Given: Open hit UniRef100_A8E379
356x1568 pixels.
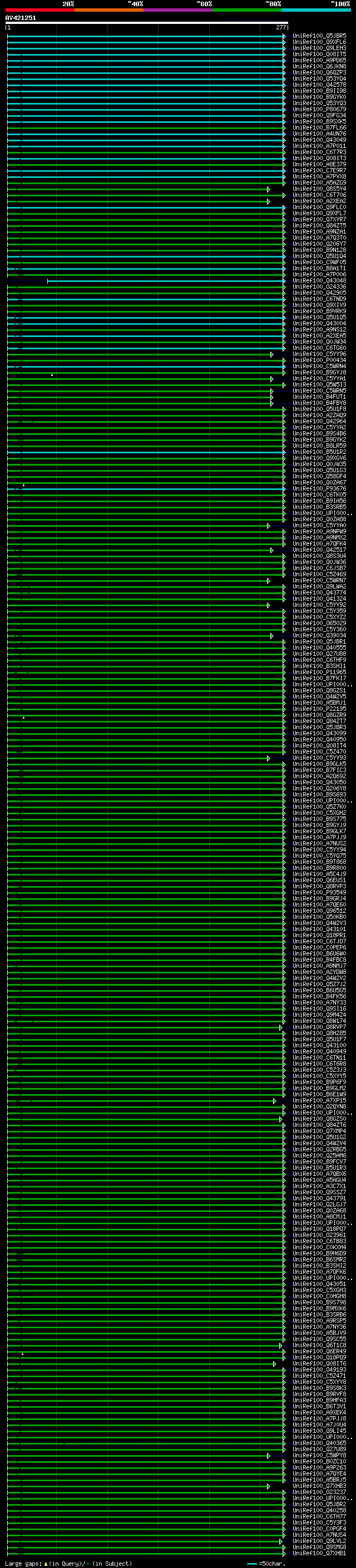Looking at the screenshot, I should (319, 164).
